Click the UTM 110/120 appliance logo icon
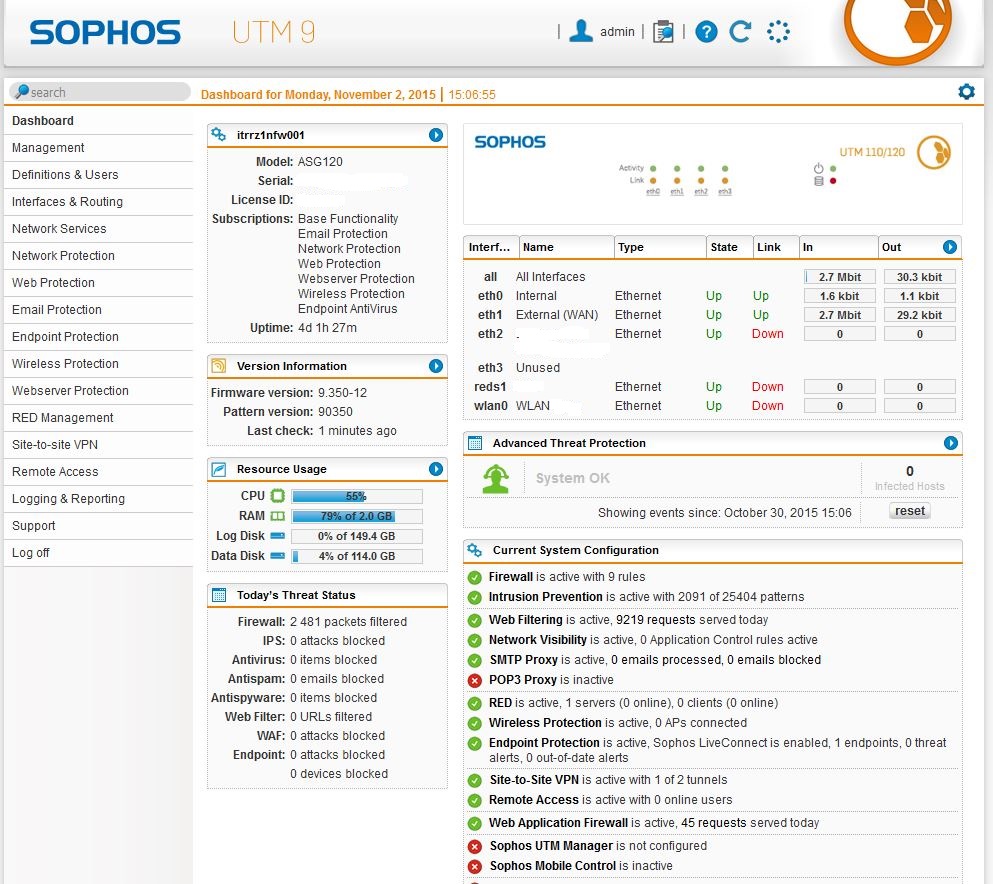This screenshot has height=884, width=993. [934, 152]
